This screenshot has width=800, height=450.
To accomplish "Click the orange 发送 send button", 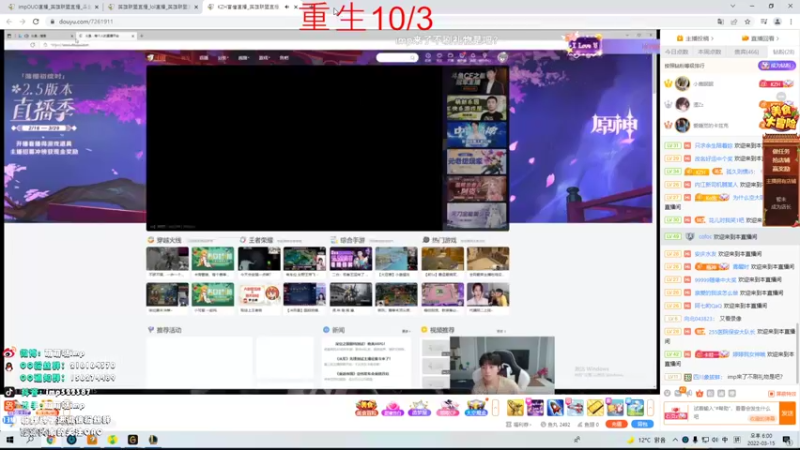I will pos(787,413).
